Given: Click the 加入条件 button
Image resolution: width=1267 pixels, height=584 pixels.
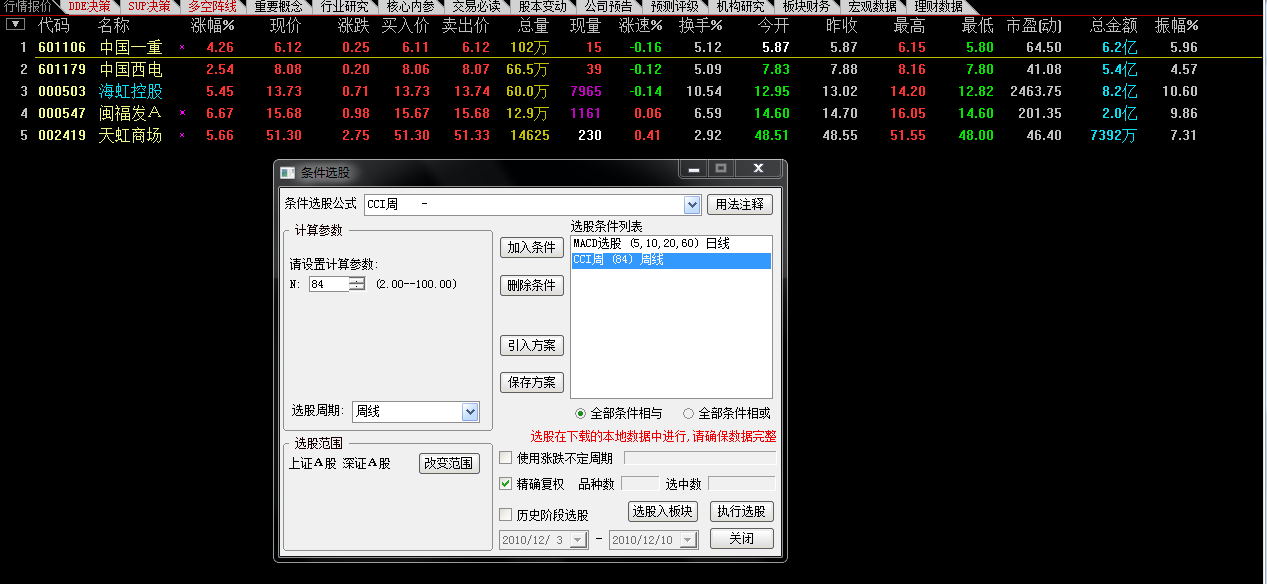Looking at the screenshot, I should tap(531, 246).
